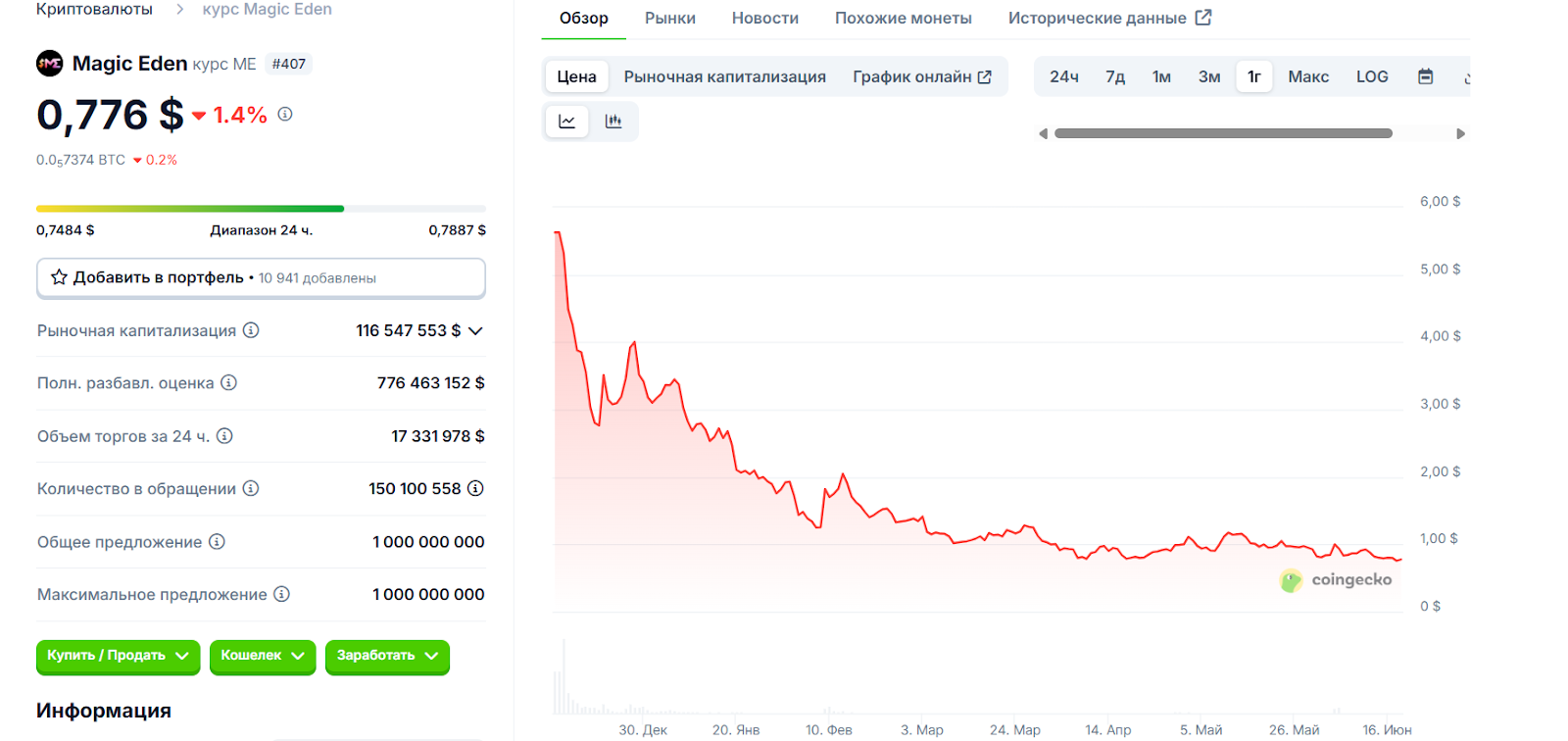Click info icon beside Максимальное предложение

[281, 594]
